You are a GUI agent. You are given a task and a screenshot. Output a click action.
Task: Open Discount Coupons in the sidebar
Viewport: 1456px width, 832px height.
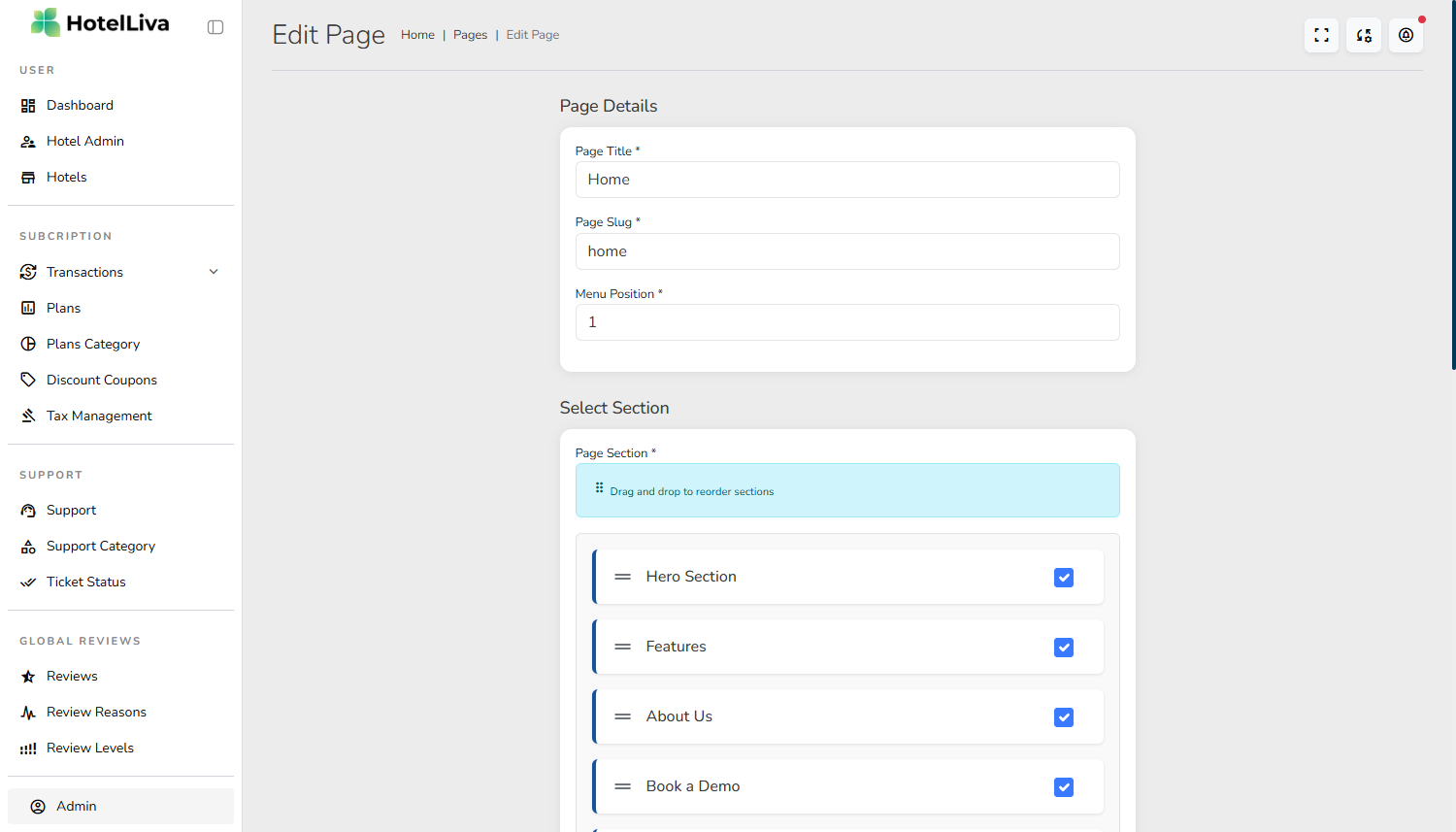[101, 380]
